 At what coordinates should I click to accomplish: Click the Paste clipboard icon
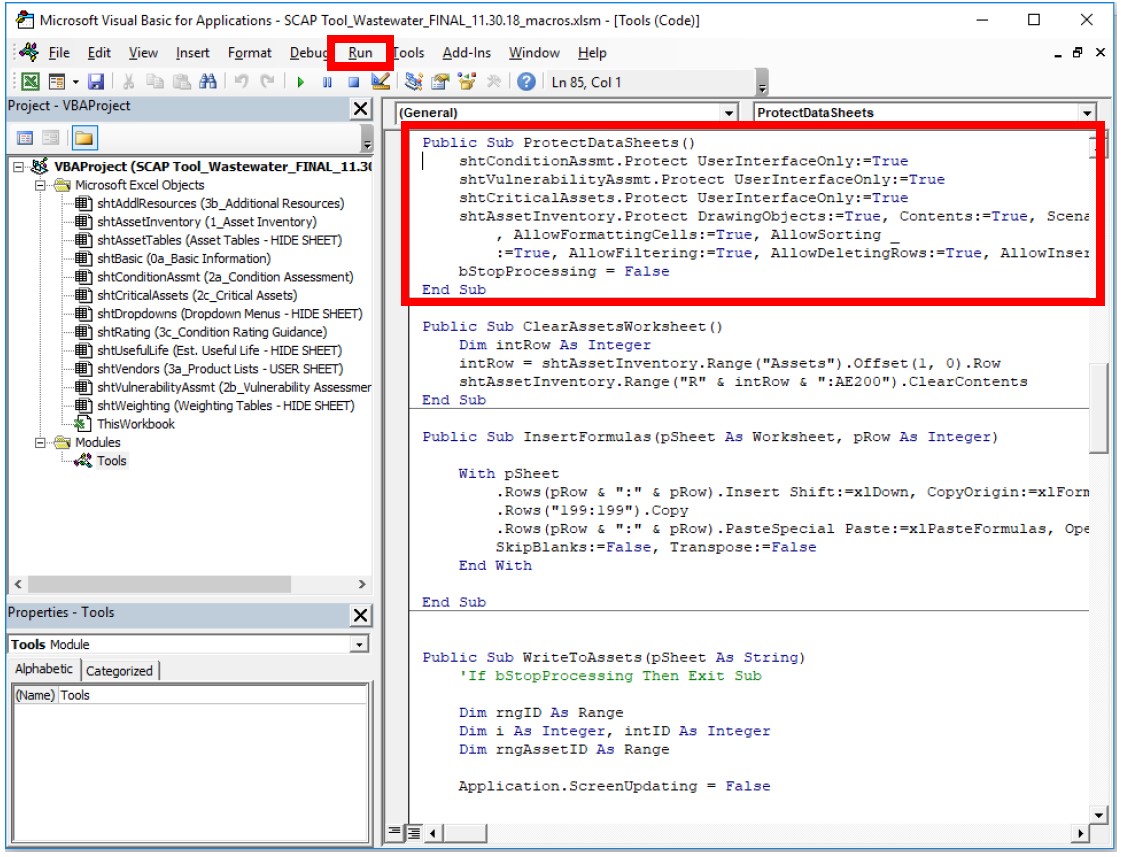(x=181, y=82)
